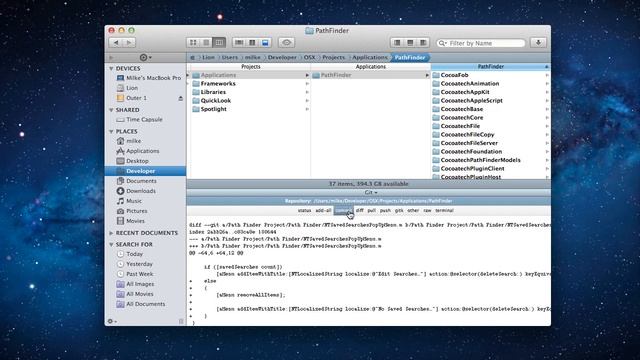Open the gear menu below the sidebar

(111, 321)
